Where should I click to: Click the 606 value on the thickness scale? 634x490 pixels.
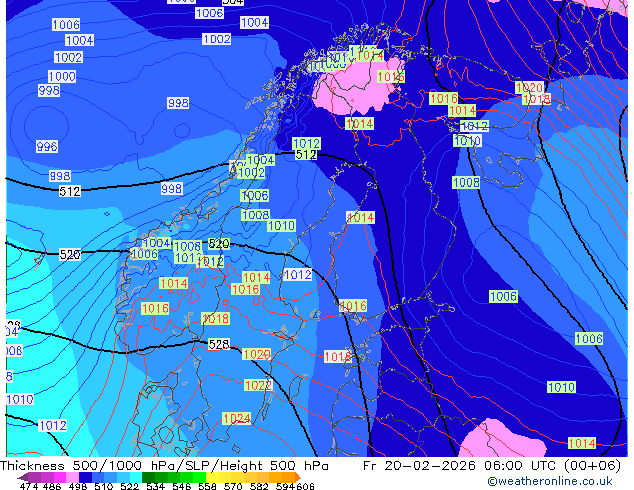click(305, 486)
